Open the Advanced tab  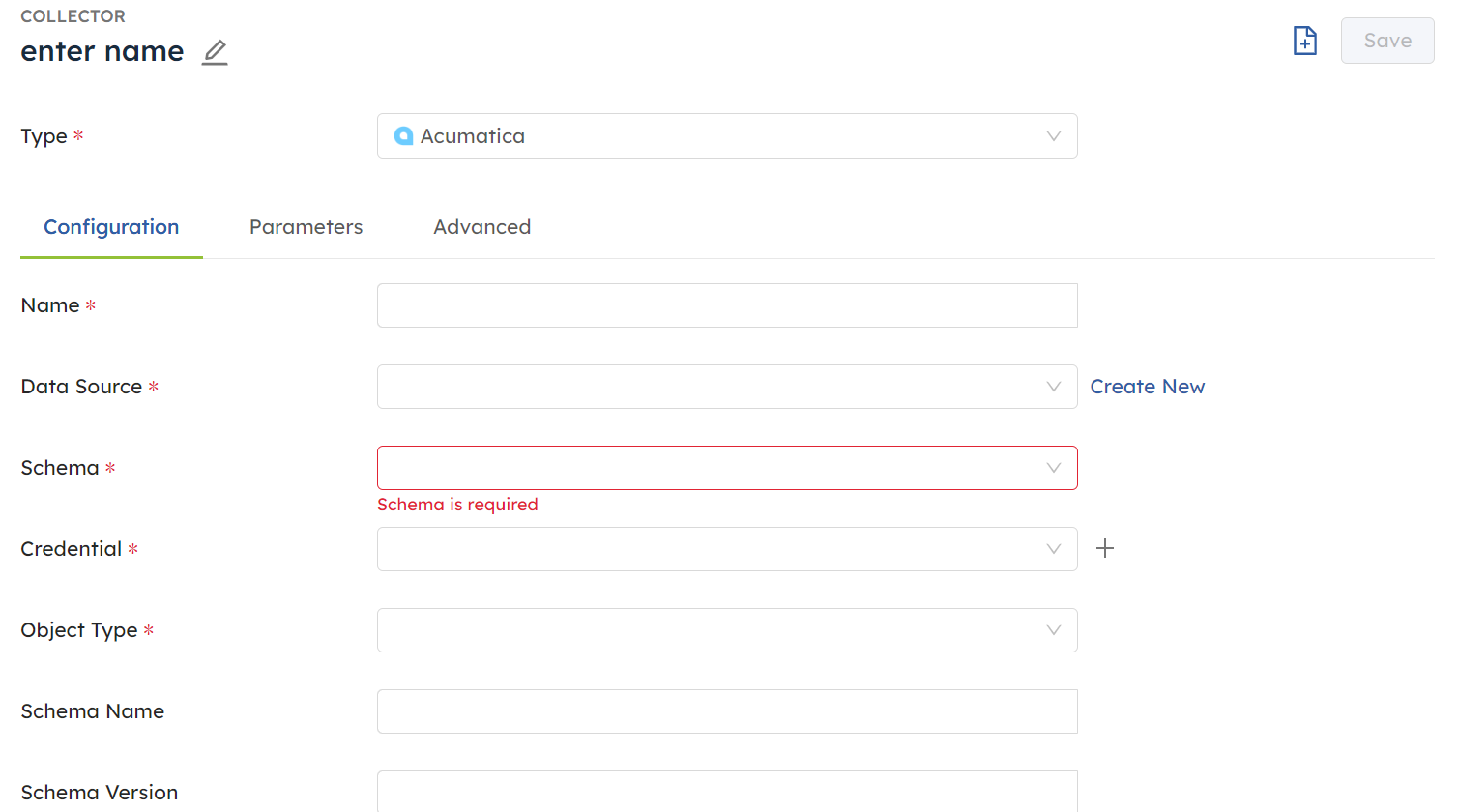tap(481, 227)
